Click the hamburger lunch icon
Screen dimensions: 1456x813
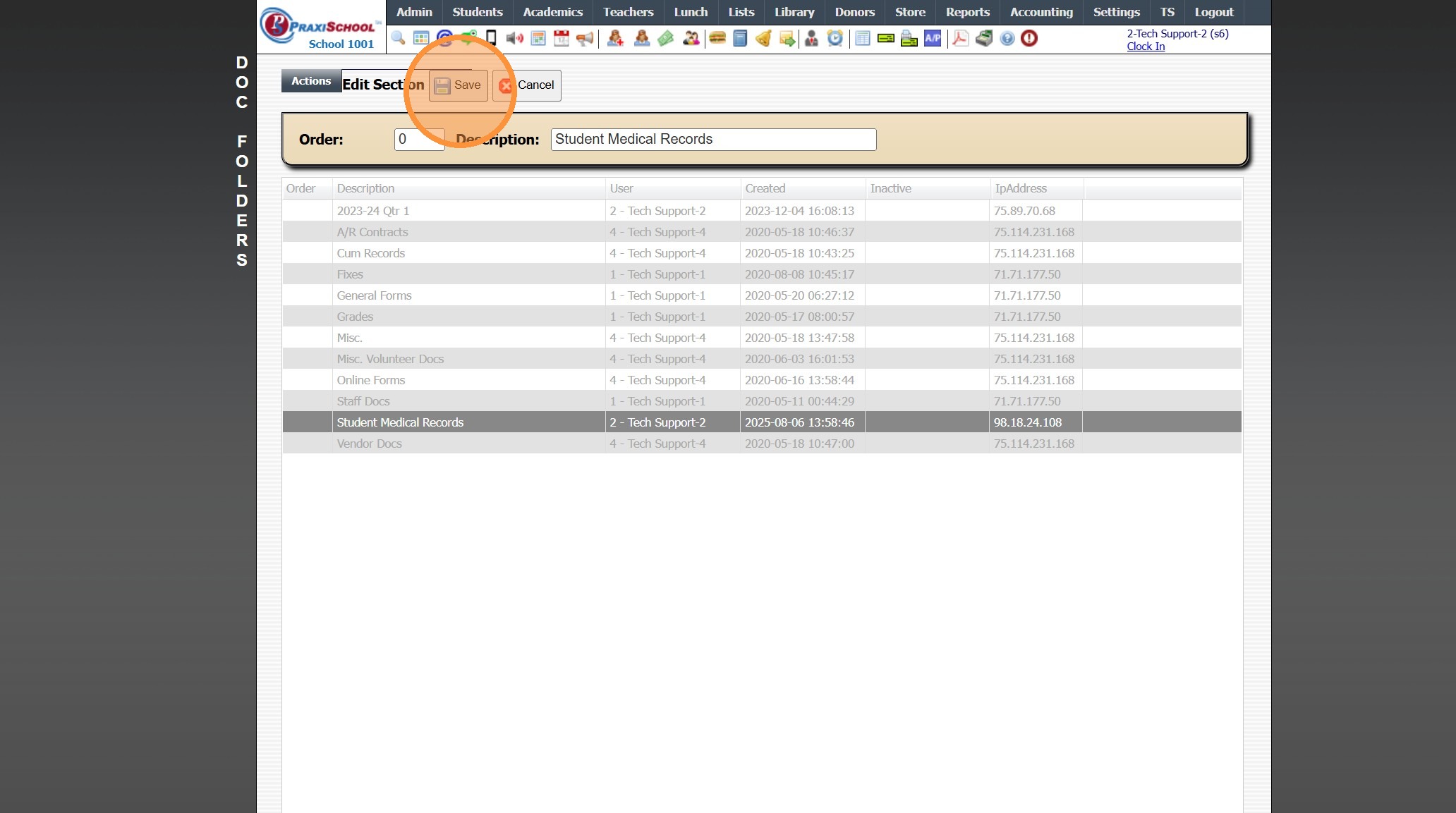[717, 38]
